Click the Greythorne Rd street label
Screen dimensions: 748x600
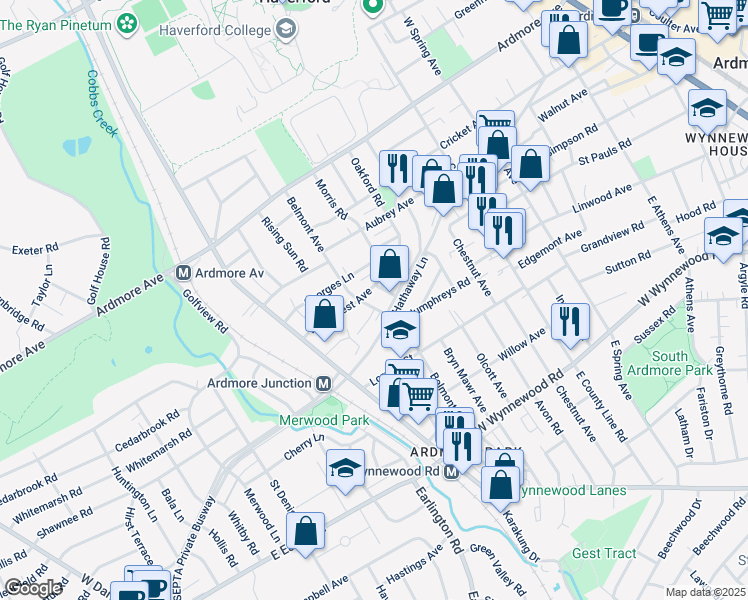[724, 380]
